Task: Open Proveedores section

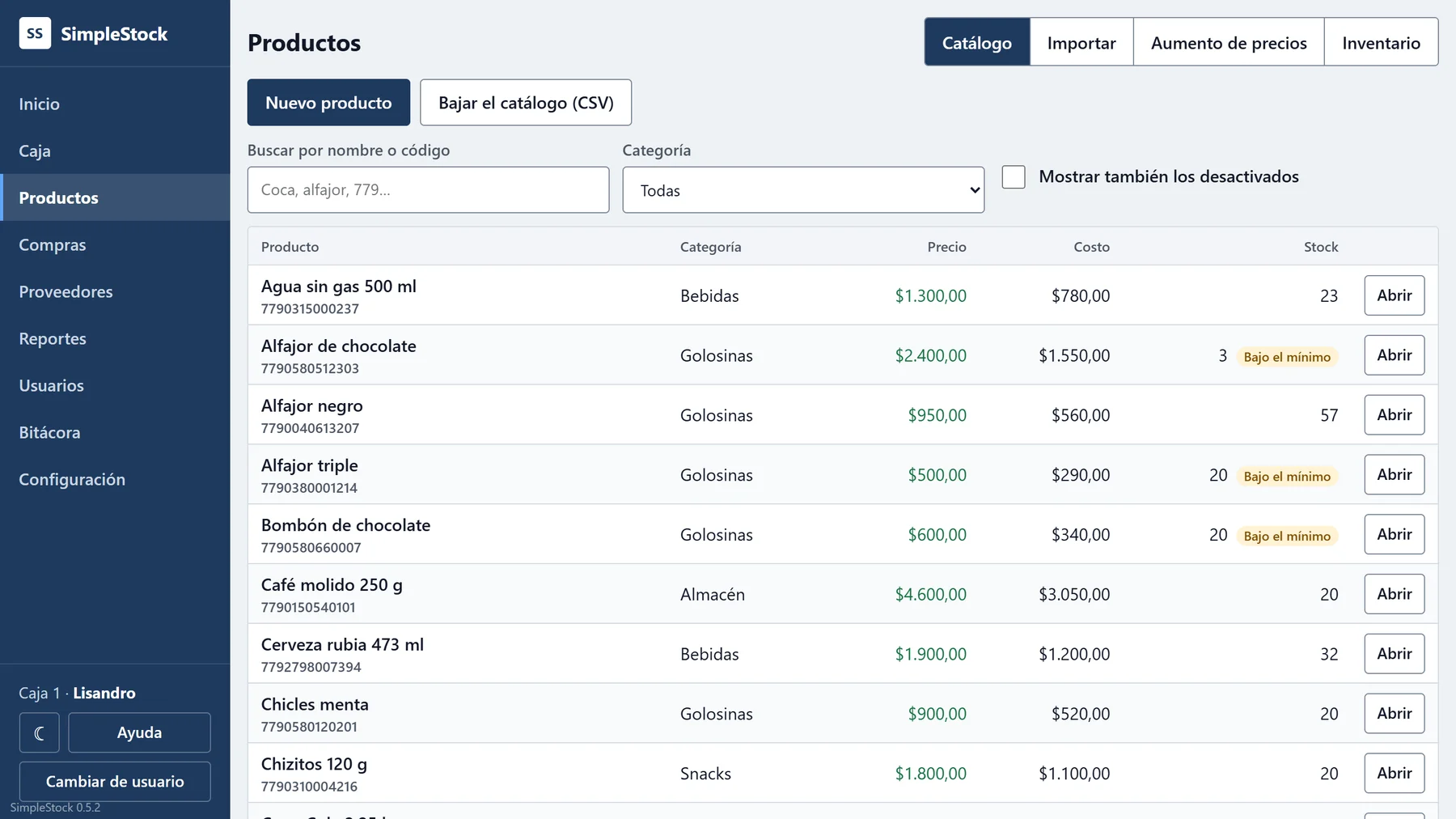Action: [115, 291]
